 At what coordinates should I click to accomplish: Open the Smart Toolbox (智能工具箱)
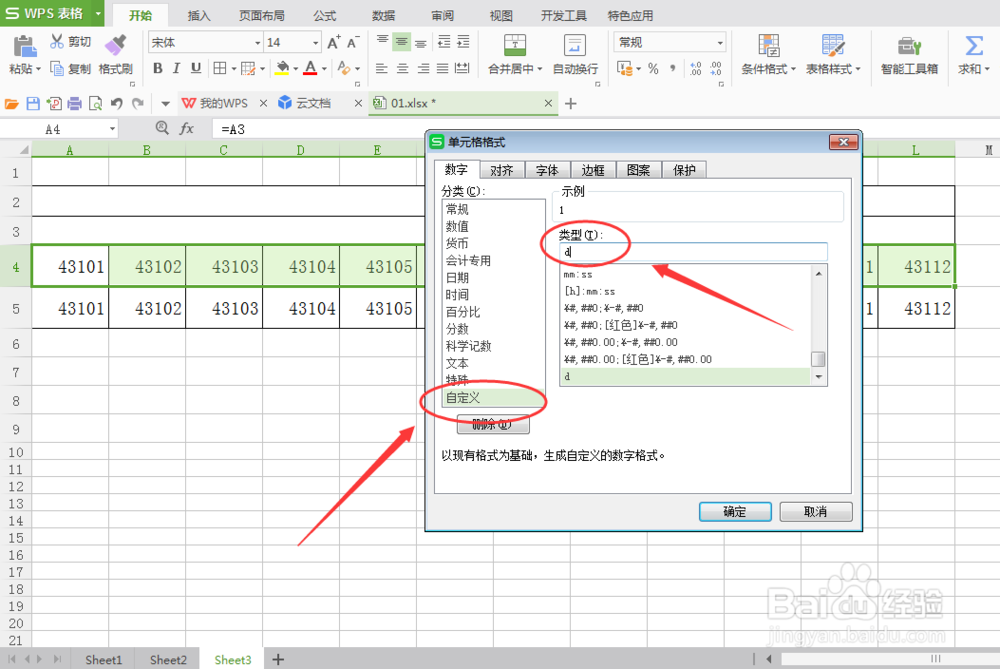coord(909,55)
